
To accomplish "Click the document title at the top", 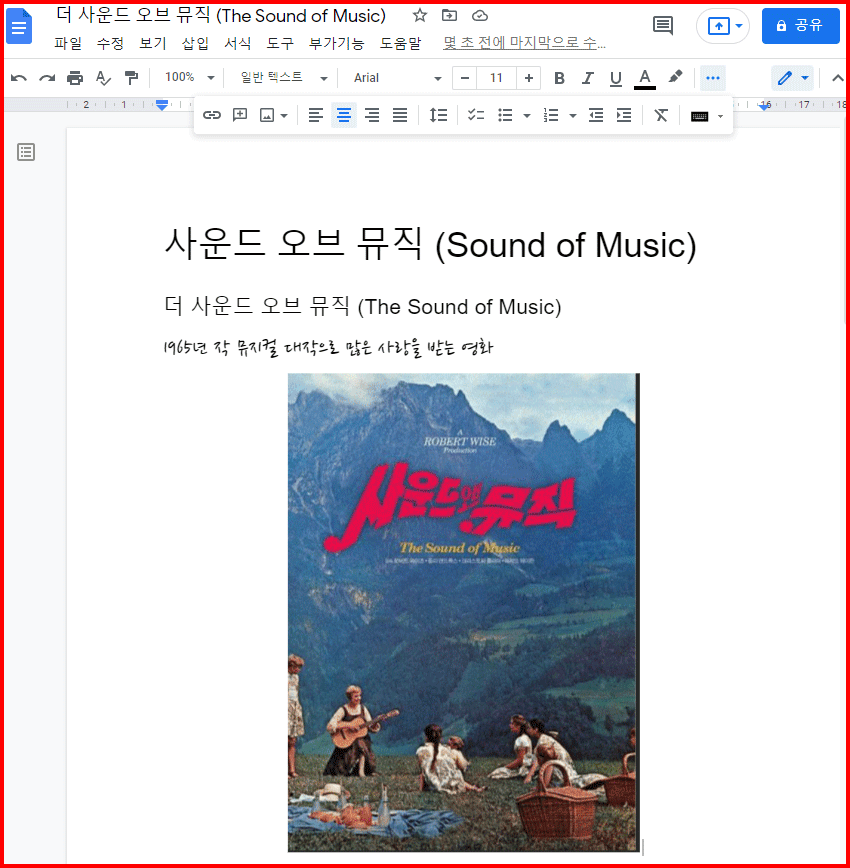I will [220, 16].
